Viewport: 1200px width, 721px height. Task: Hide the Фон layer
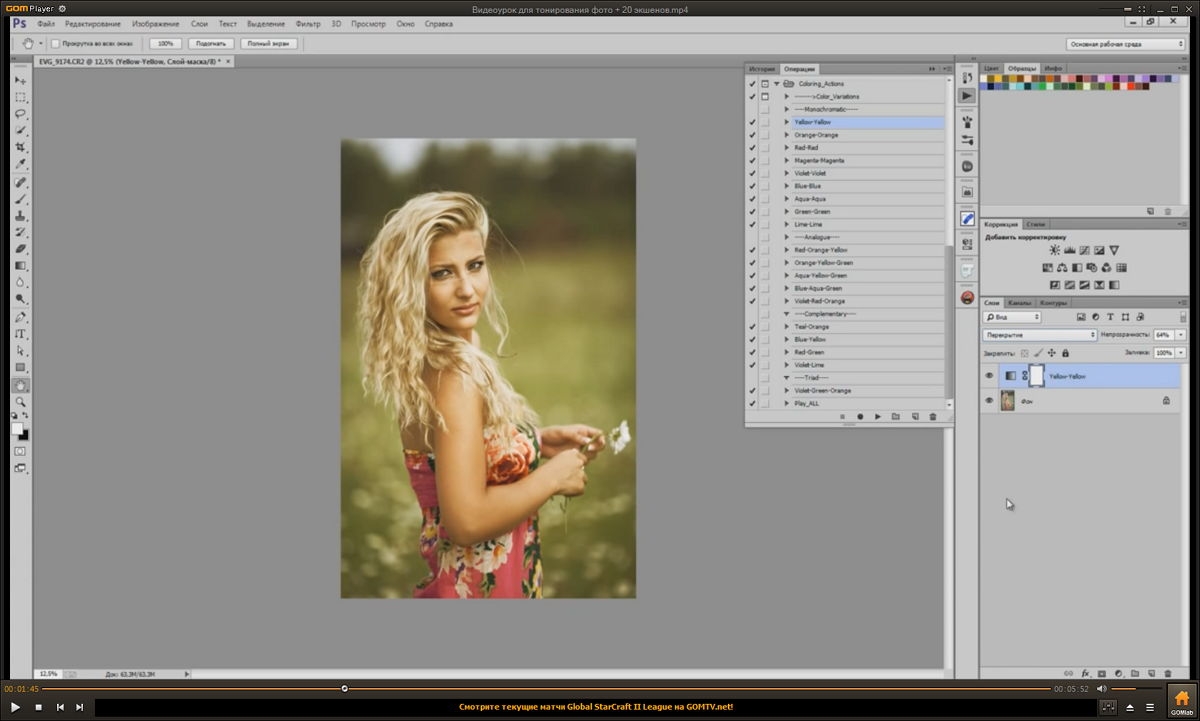pos(989,400)
